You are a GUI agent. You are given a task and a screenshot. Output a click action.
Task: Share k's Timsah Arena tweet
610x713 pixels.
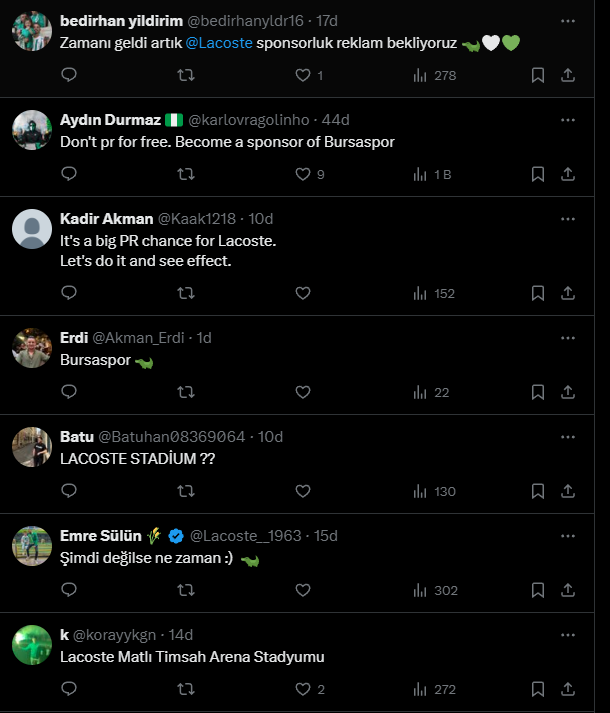[568, 689]
